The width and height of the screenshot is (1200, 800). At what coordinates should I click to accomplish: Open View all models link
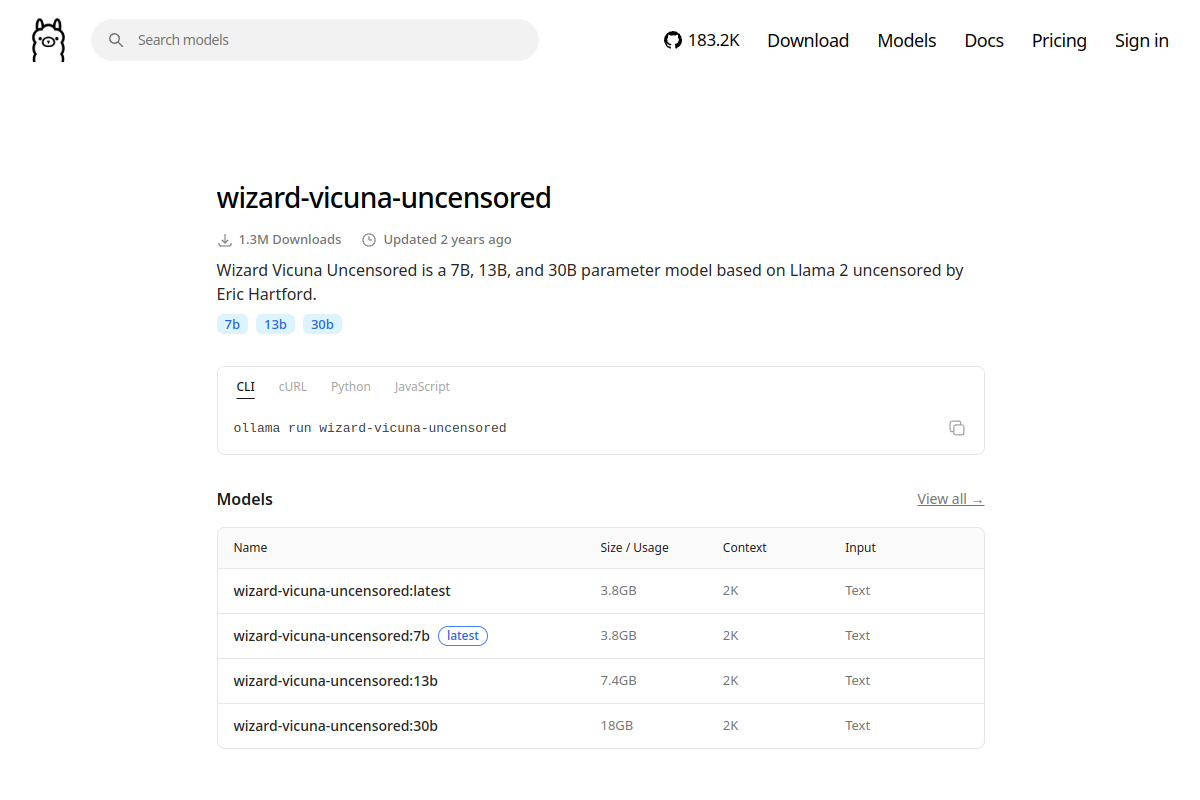(x=951, y=499)
